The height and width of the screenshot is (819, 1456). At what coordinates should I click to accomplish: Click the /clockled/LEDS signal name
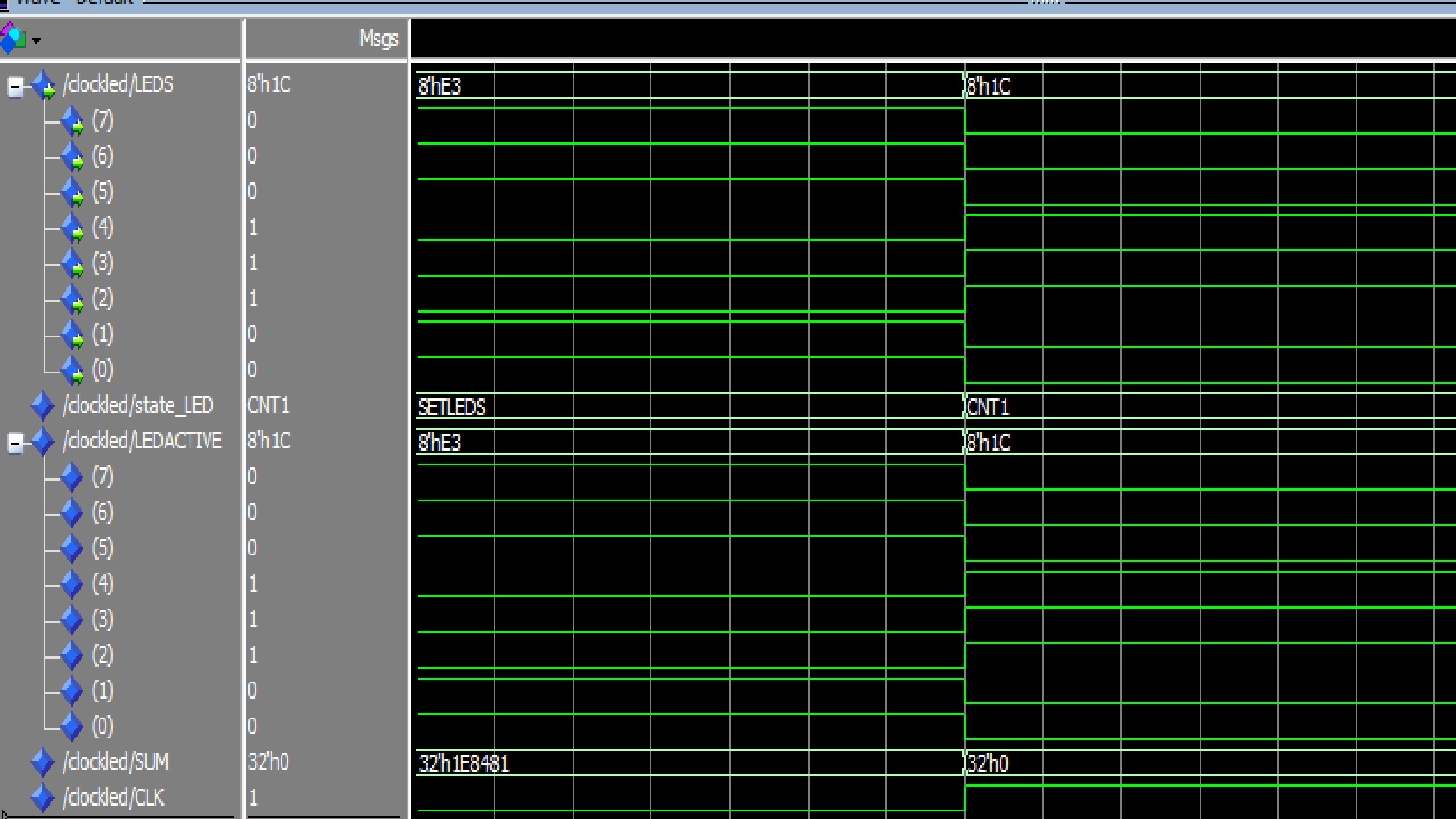(x=118, y=85)
